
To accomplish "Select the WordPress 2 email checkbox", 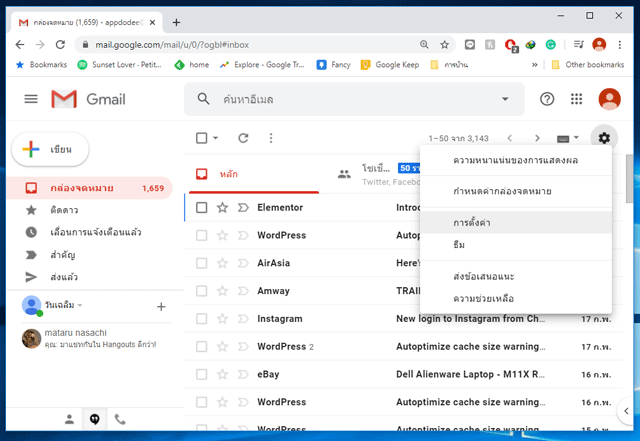I will 202,346.
